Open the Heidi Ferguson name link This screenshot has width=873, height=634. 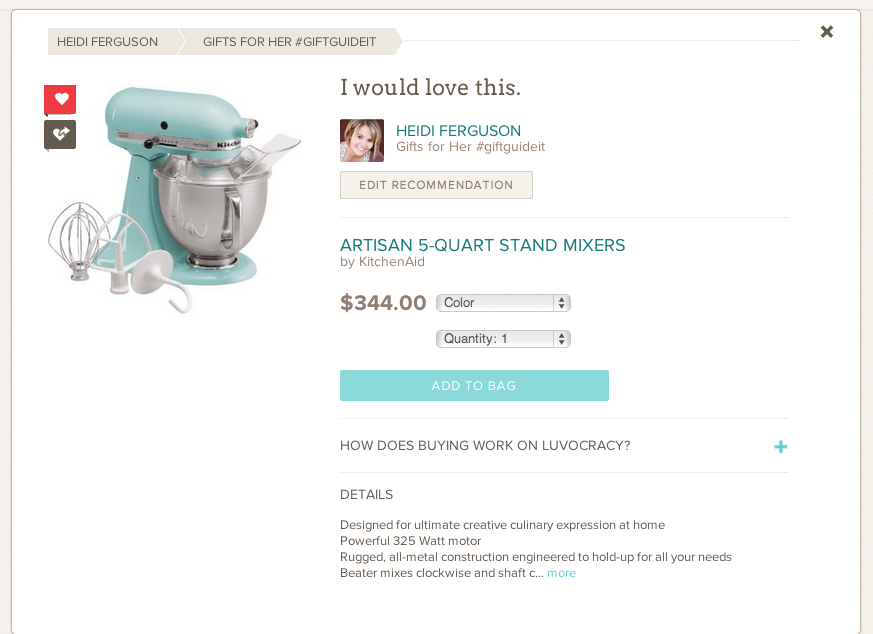458,131
